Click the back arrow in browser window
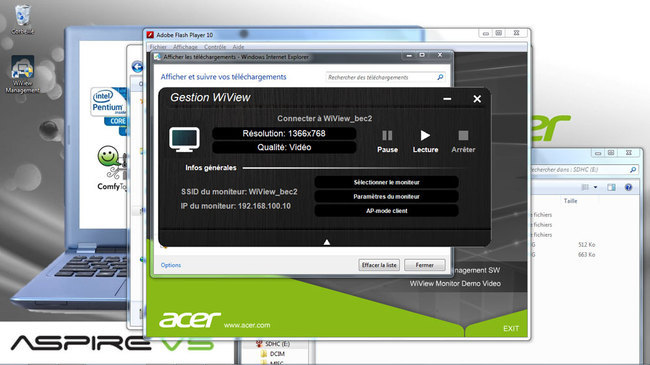650x365 pixels. point(137,66)
